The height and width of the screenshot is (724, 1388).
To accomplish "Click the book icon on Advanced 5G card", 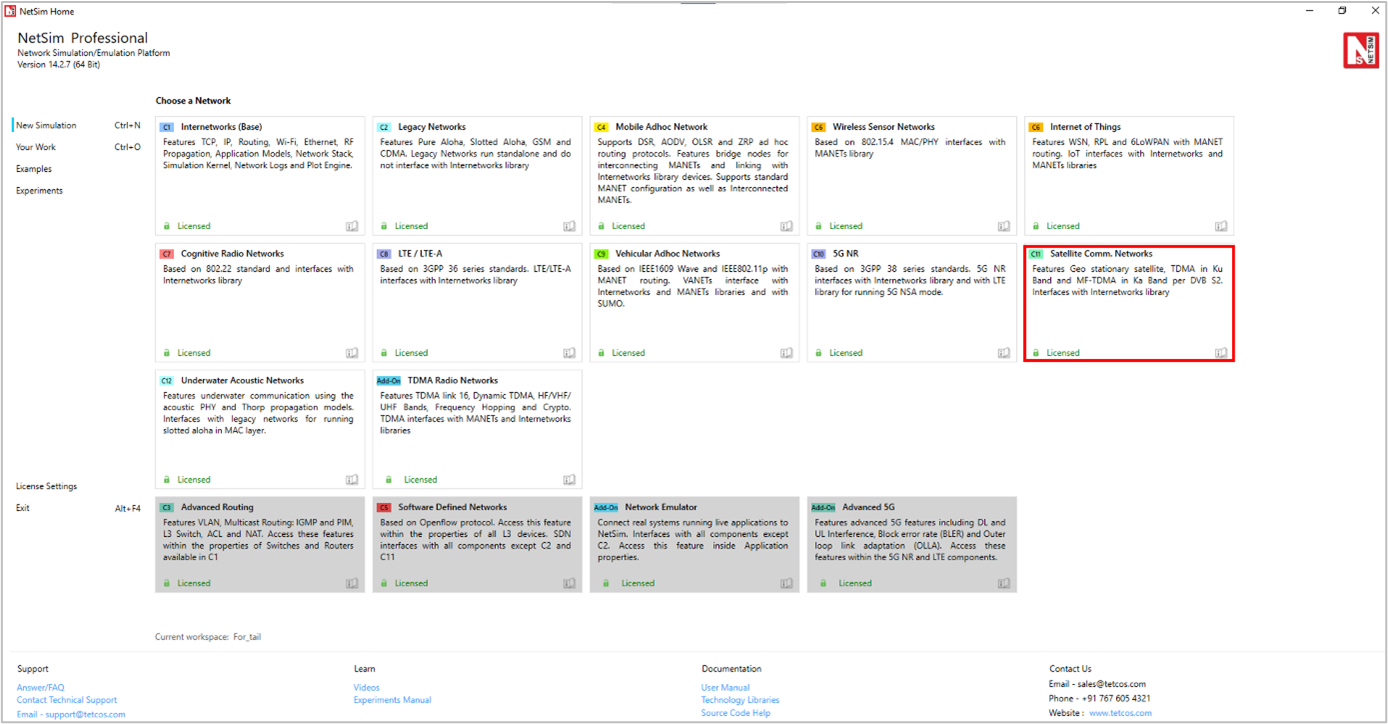I will click(1004, 583).
